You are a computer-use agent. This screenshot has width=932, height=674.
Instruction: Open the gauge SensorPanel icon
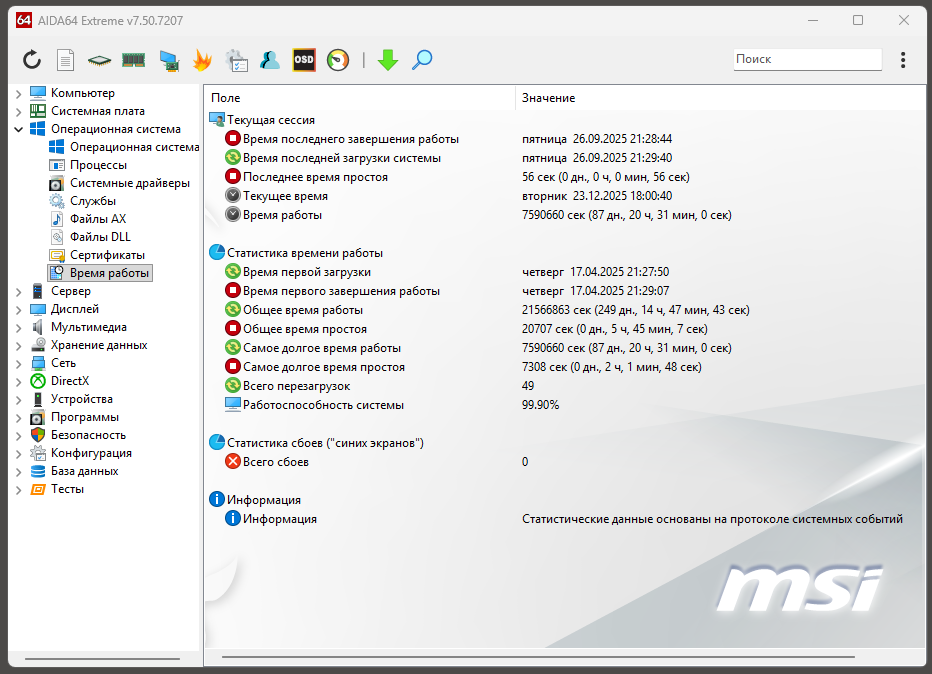tap(338, 60)
